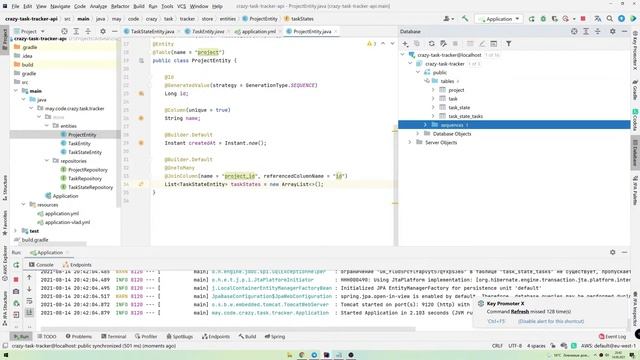
Task: Open the Application run configuration dropdown
Action: point(499,19)
